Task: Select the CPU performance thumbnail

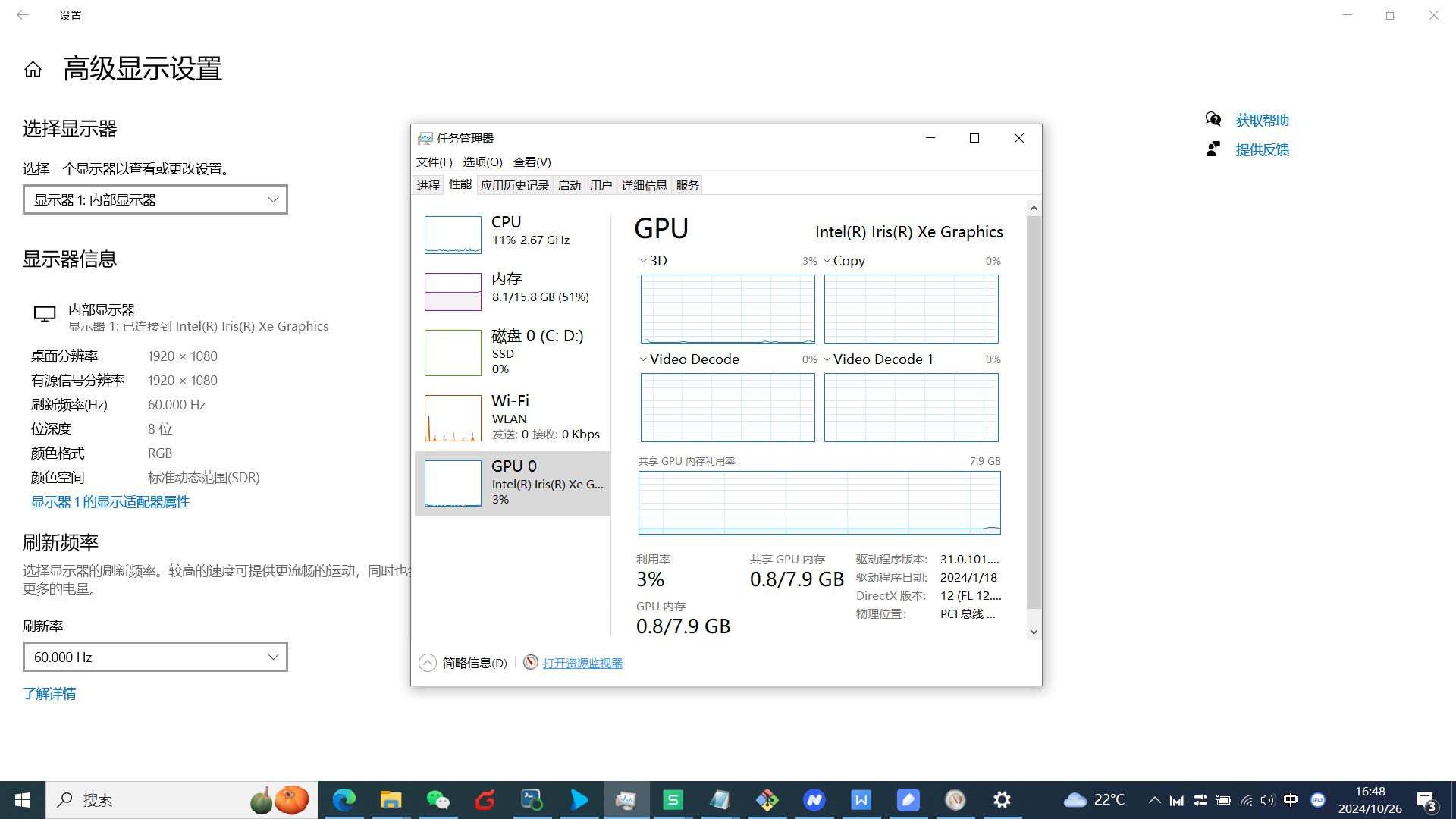Action: point(453,234)
